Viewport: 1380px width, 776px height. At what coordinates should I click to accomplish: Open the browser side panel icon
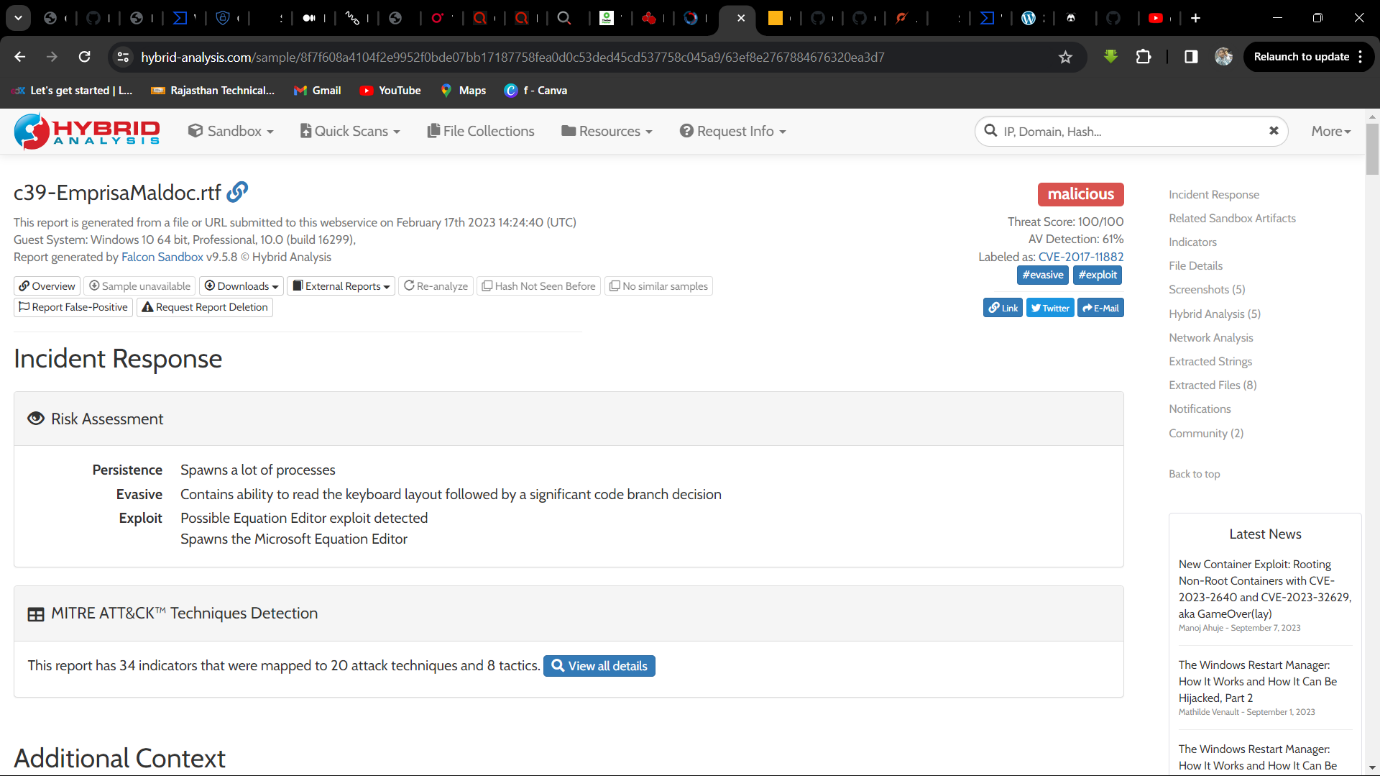[1190, 57]
